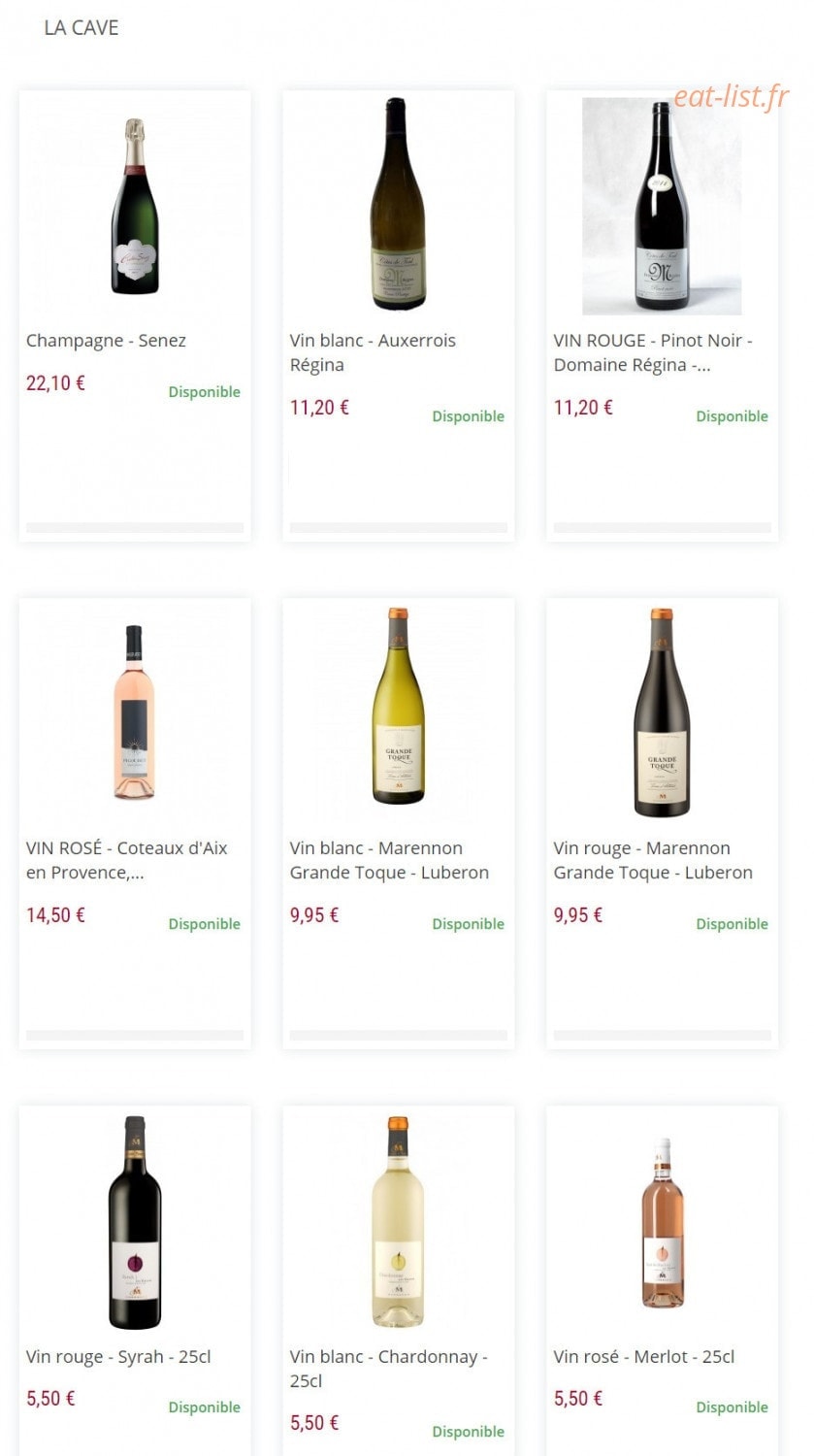Open the Champagne Senez bottle image
The image size is (814, 1456).
[x=135, y=206]
